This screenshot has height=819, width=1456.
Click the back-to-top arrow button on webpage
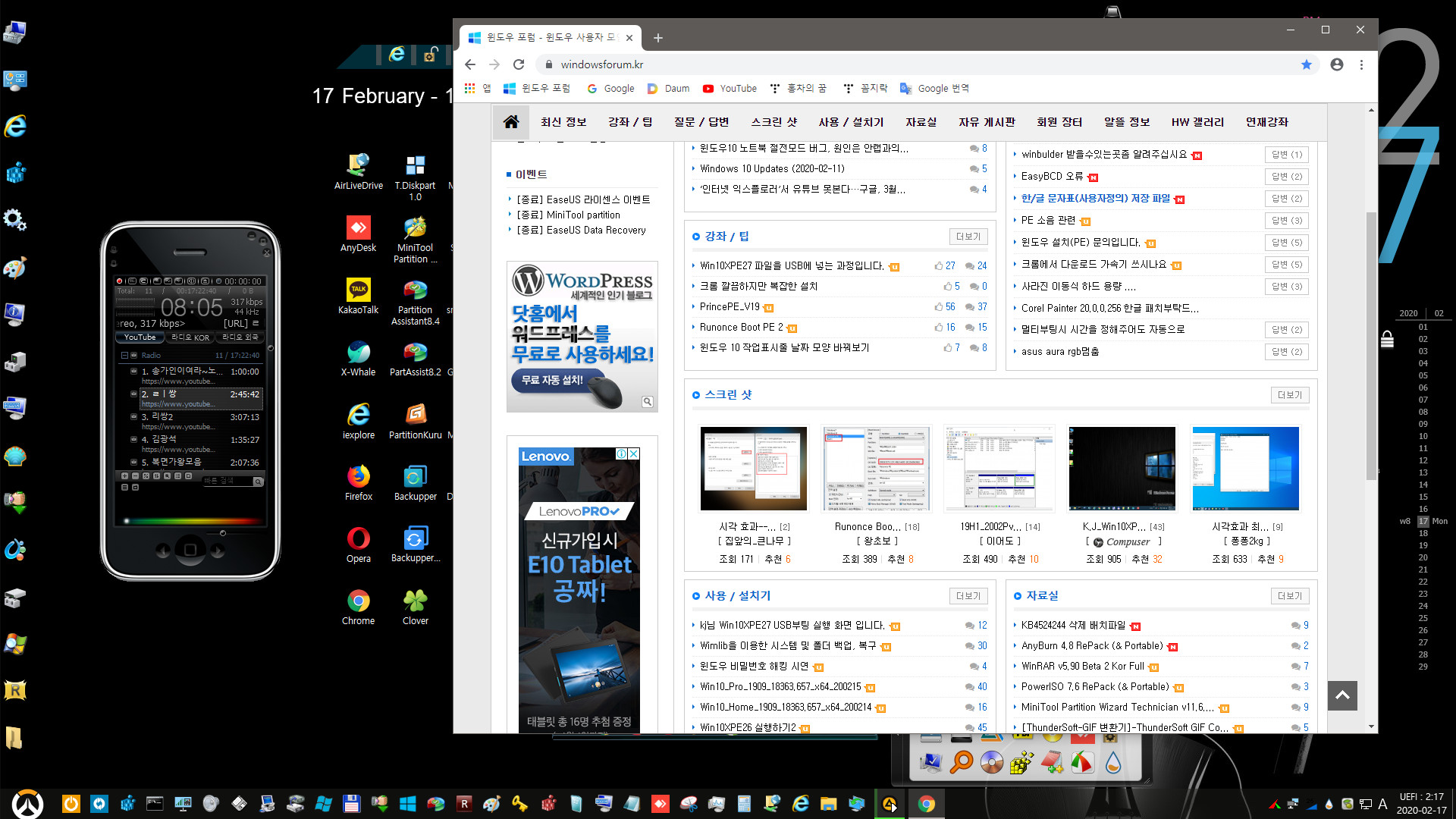point(1342,695)
